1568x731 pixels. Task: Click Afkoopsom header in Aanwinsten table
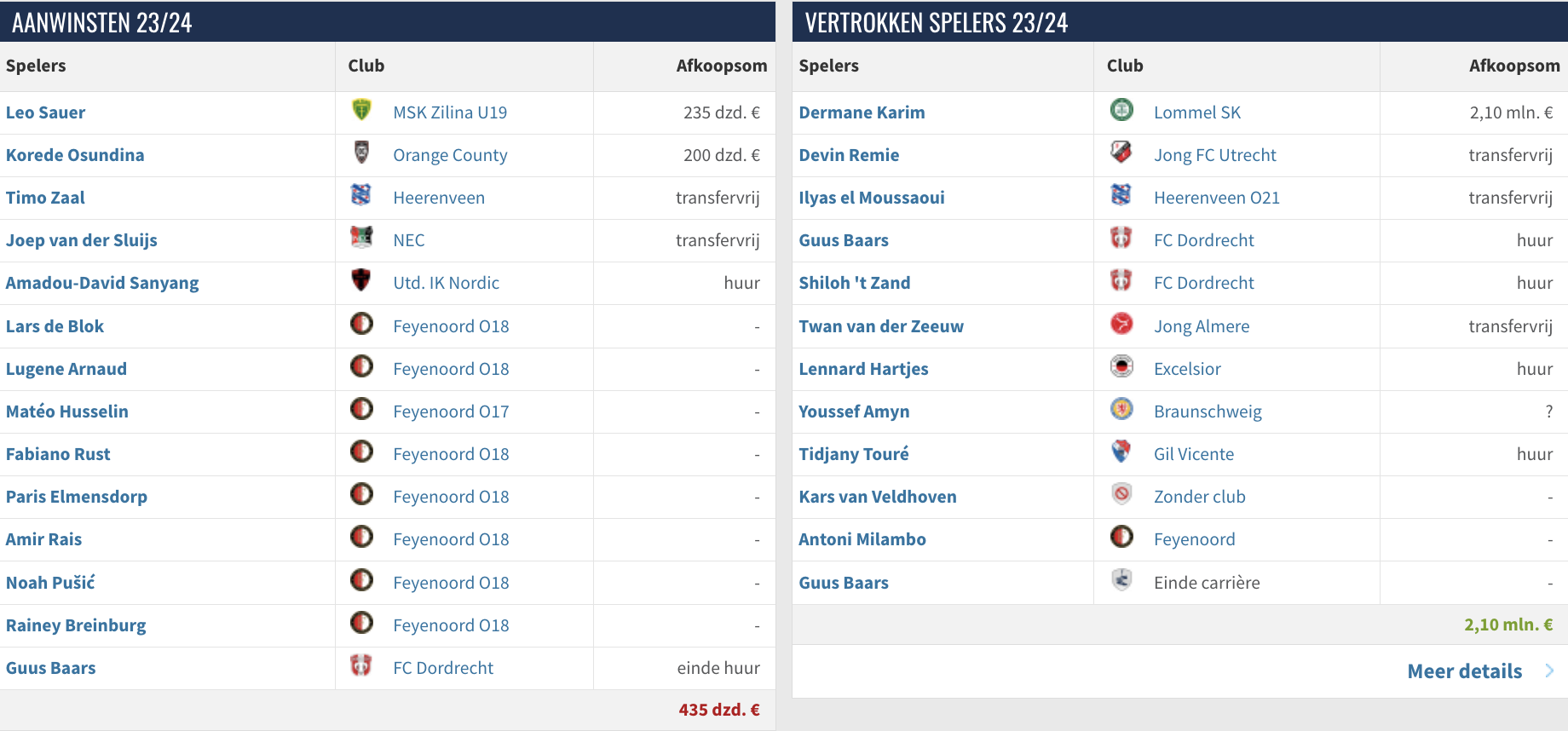click(x=721, y=66)
